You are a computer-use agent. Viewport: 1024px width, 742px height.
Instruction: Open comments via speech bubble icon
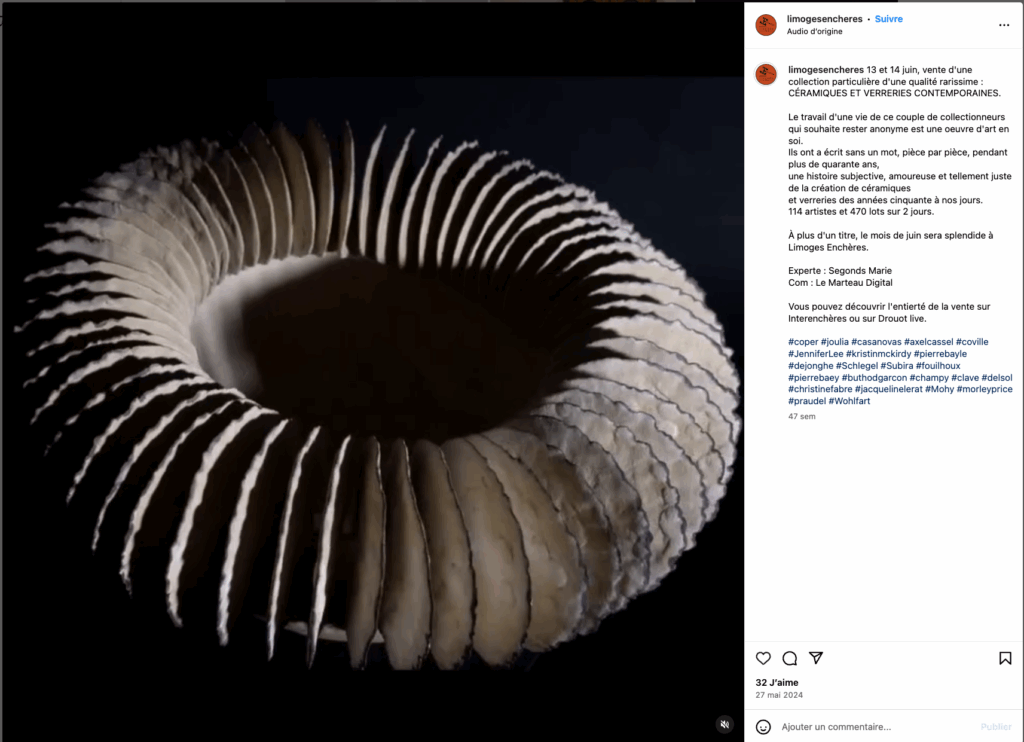pos(790,658)
